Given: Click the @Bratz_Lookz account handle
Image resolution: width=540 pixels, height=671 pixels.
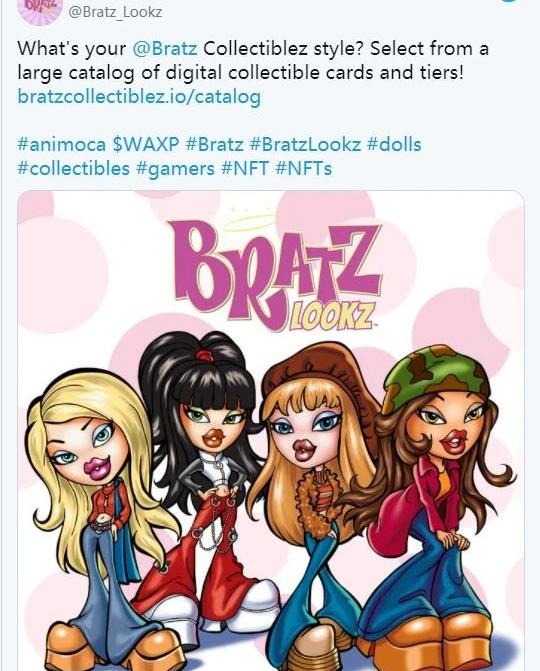Looking at the screenshot, I should (x=115, y=11).
